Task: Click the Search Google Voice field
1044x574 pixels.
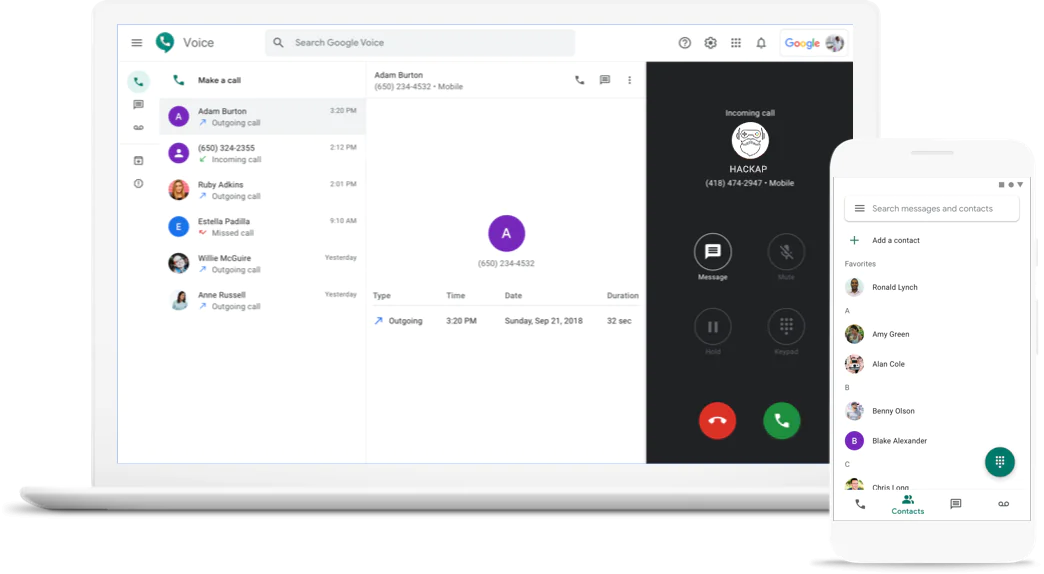Action: click(x=420, y=43)
